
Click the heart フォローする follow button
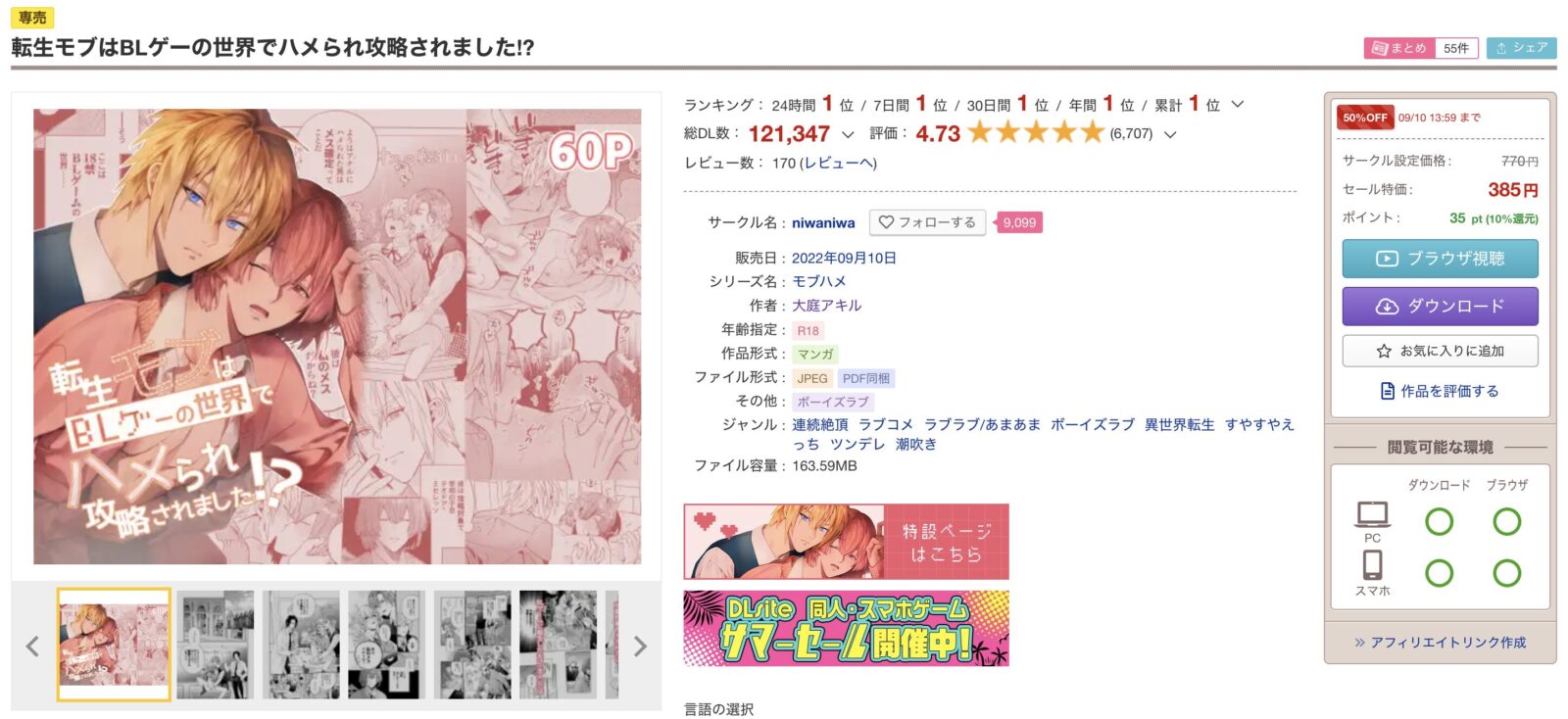pyautogui.click(x=927, y=222)
